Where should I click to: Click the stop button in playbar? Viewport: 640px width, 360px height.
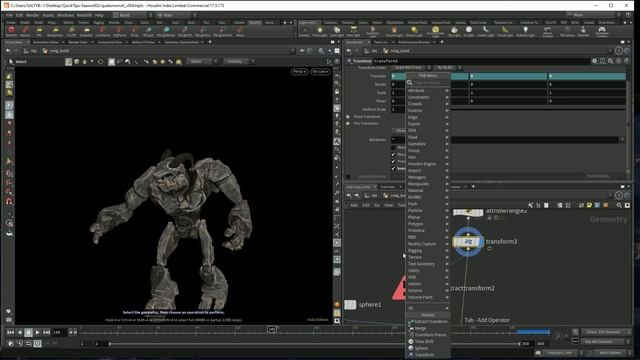[28, 333]
